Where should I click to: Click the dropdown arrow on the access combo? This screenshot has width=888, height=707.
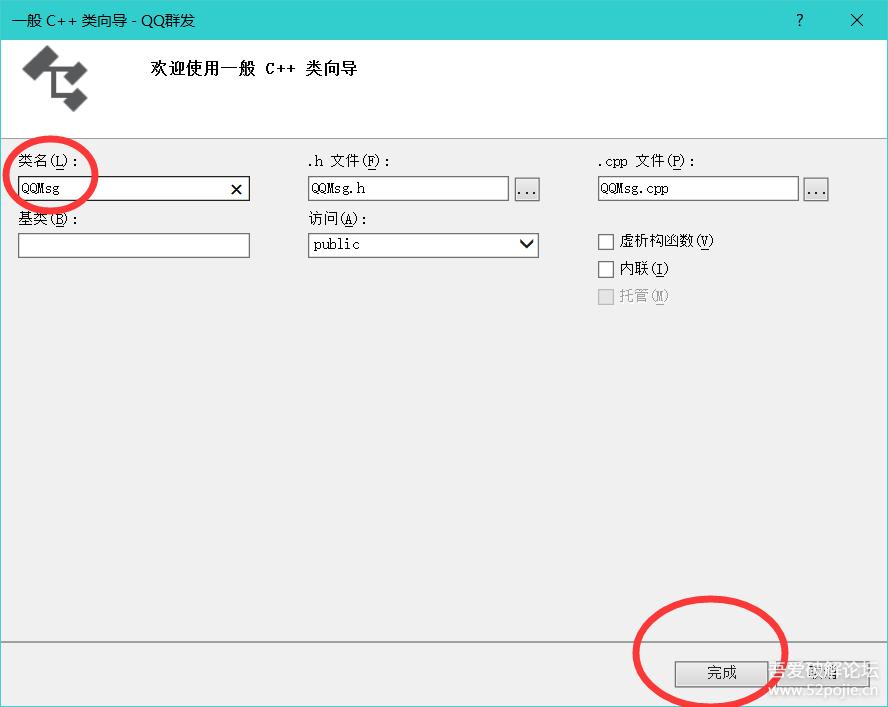(525, 244)
